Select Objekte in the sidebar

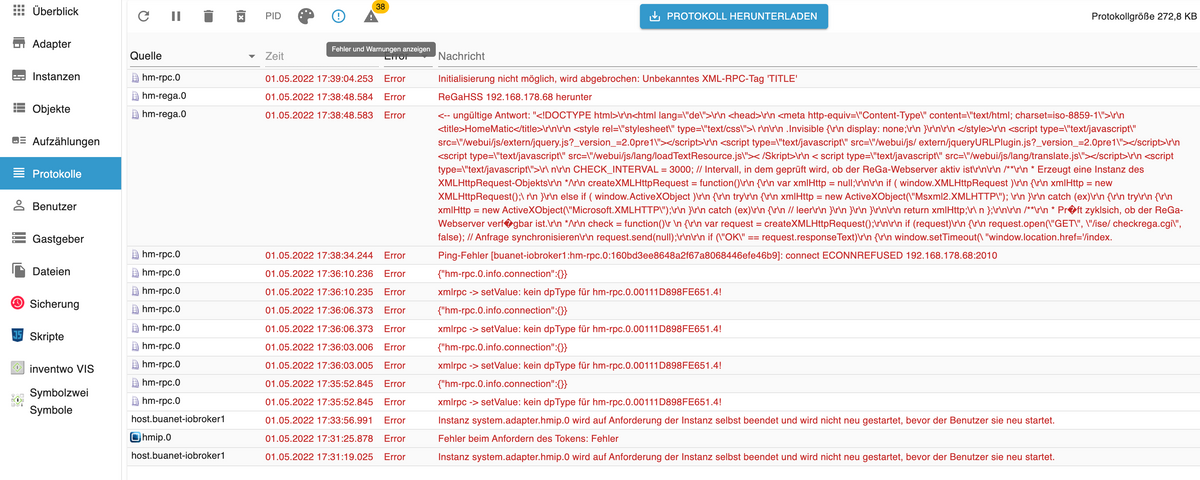(51, 108)
